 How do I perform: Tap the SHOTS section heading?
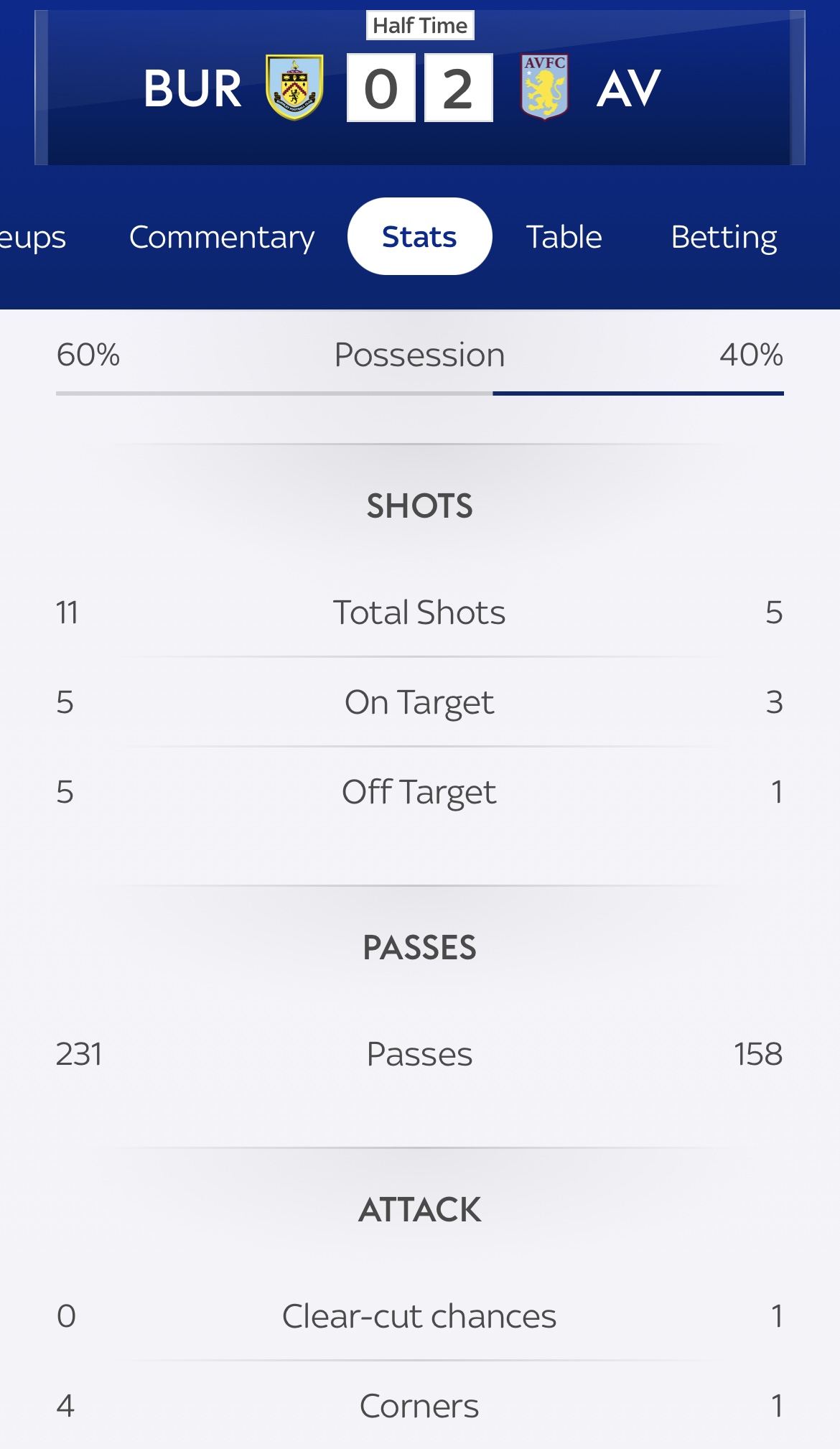tap(420, 506)
